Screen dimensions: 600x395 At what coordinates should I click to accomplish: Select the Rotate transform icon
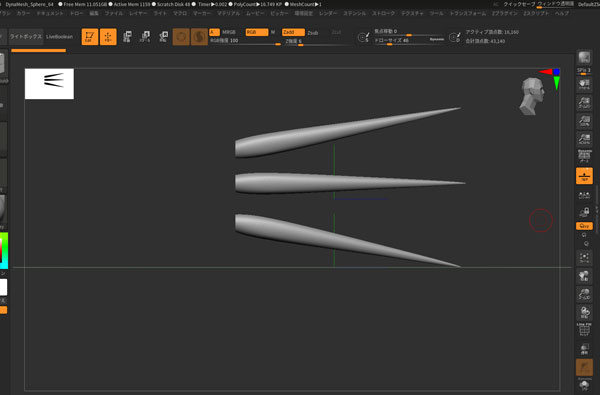pos(163,37)
